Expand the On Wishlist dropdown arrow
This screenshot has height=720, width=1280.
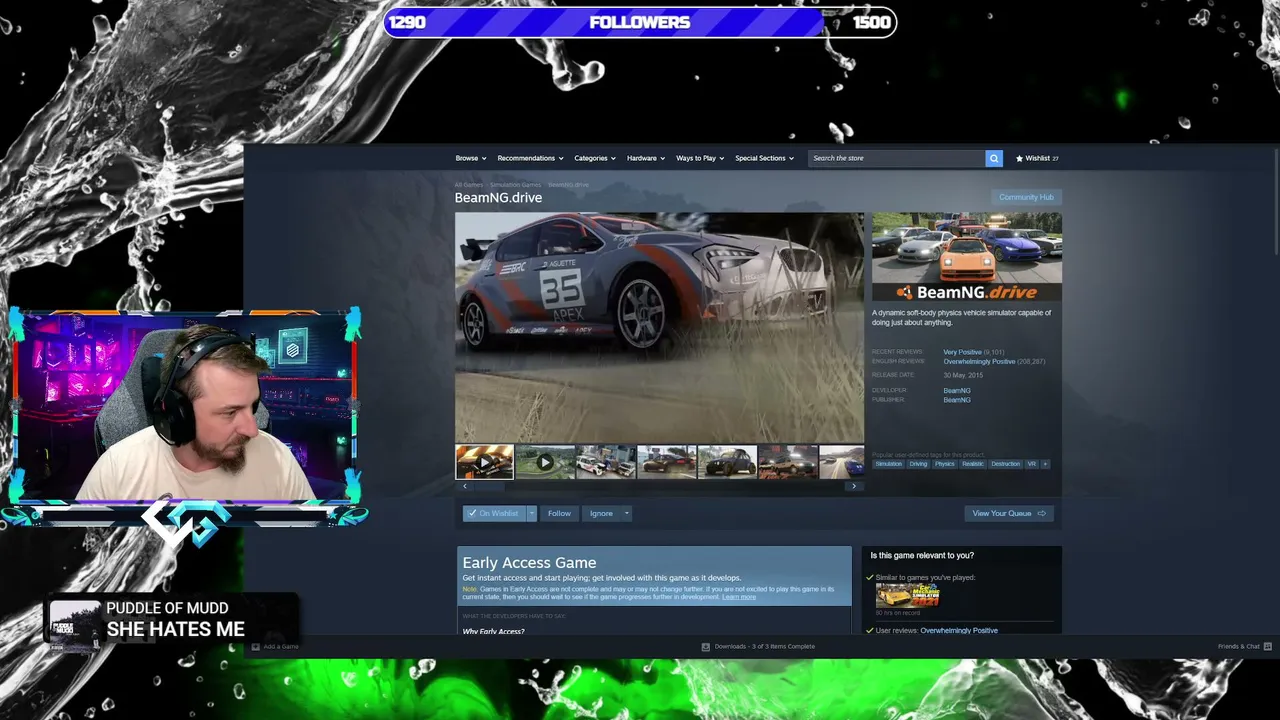point(532,514)
